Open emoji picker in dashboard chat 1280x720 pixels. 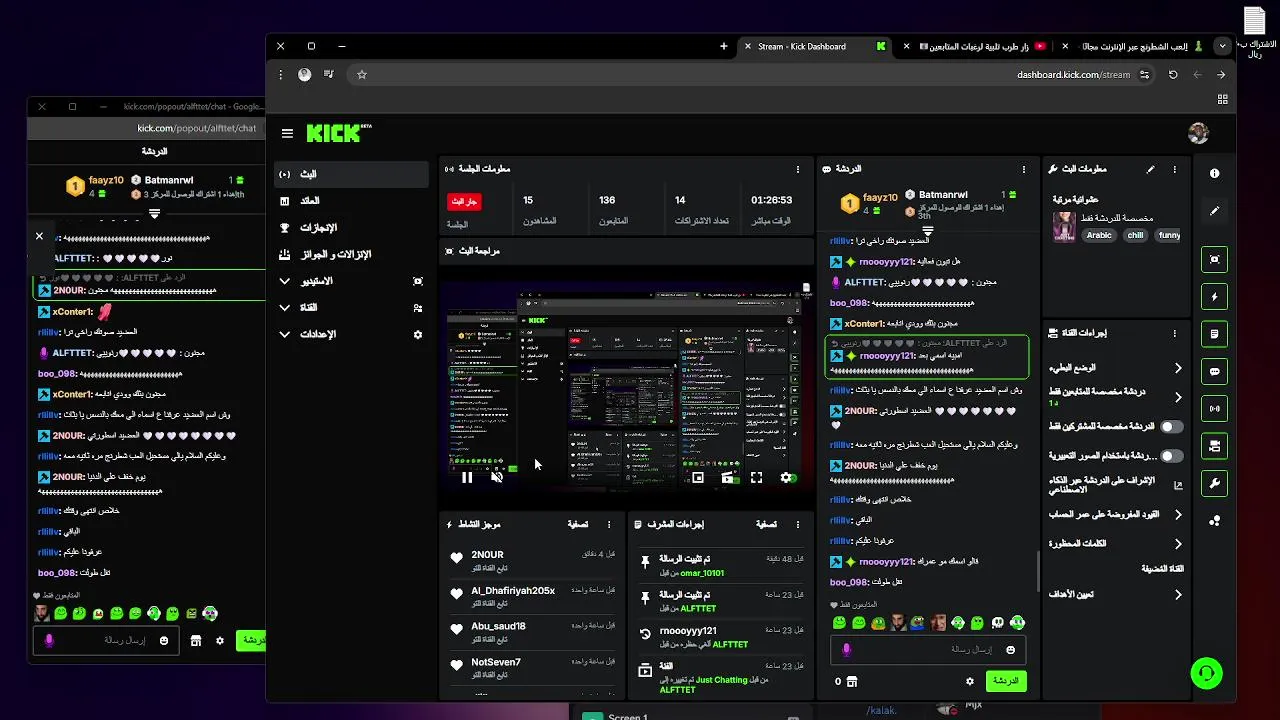[x=1010, y=650]
